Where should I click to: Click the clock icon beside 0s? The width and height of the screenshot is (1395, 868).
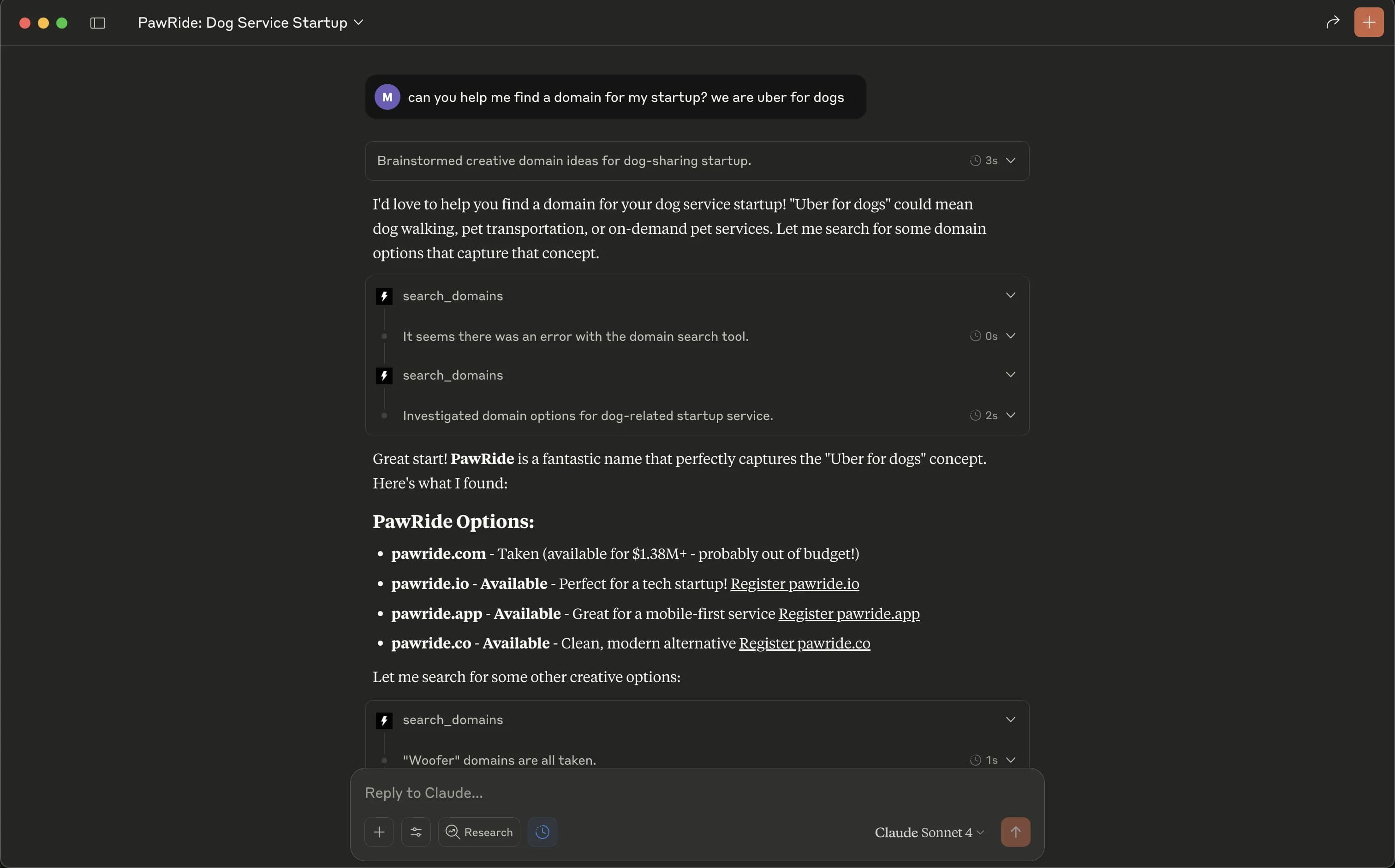coord(975,336)
